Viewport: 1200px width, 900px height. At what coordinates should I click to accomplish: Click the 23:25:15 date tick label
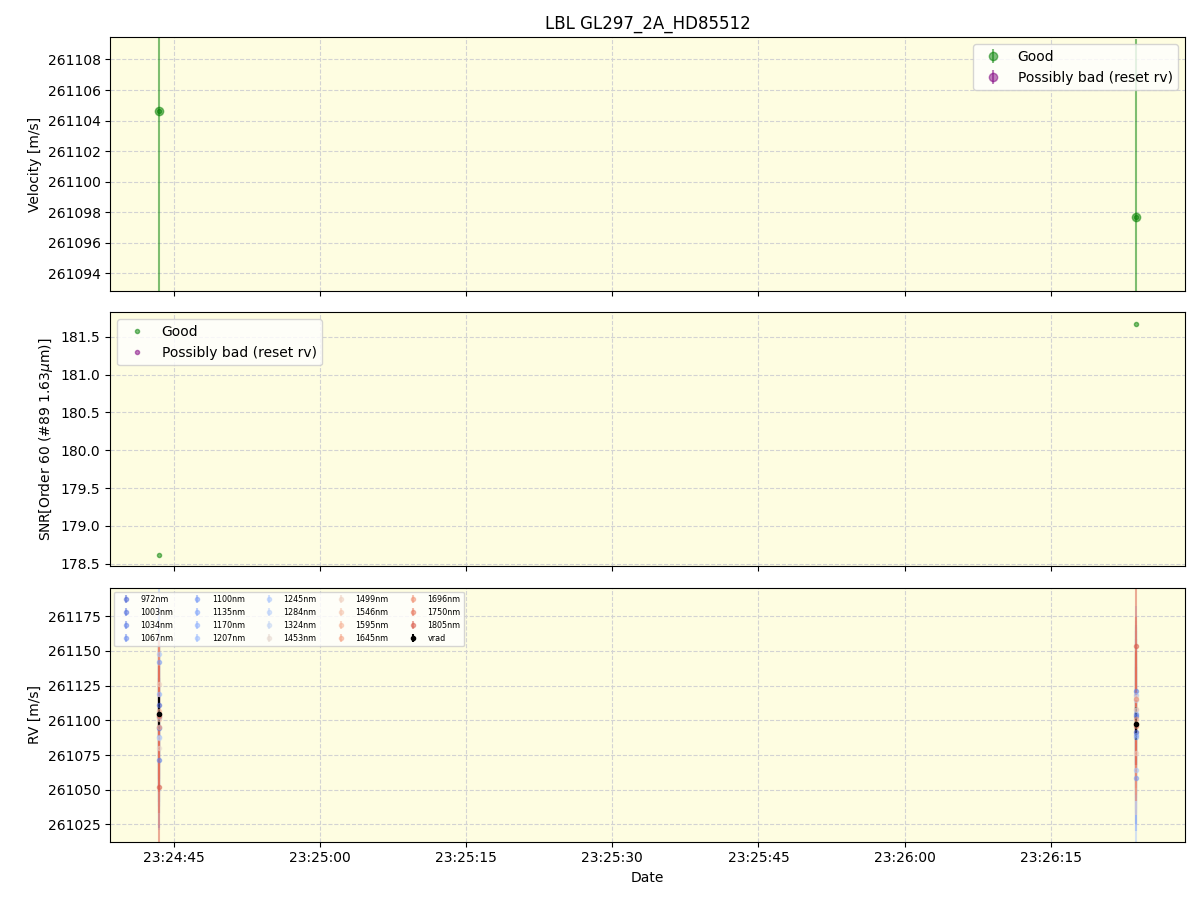tap(466, 857)
